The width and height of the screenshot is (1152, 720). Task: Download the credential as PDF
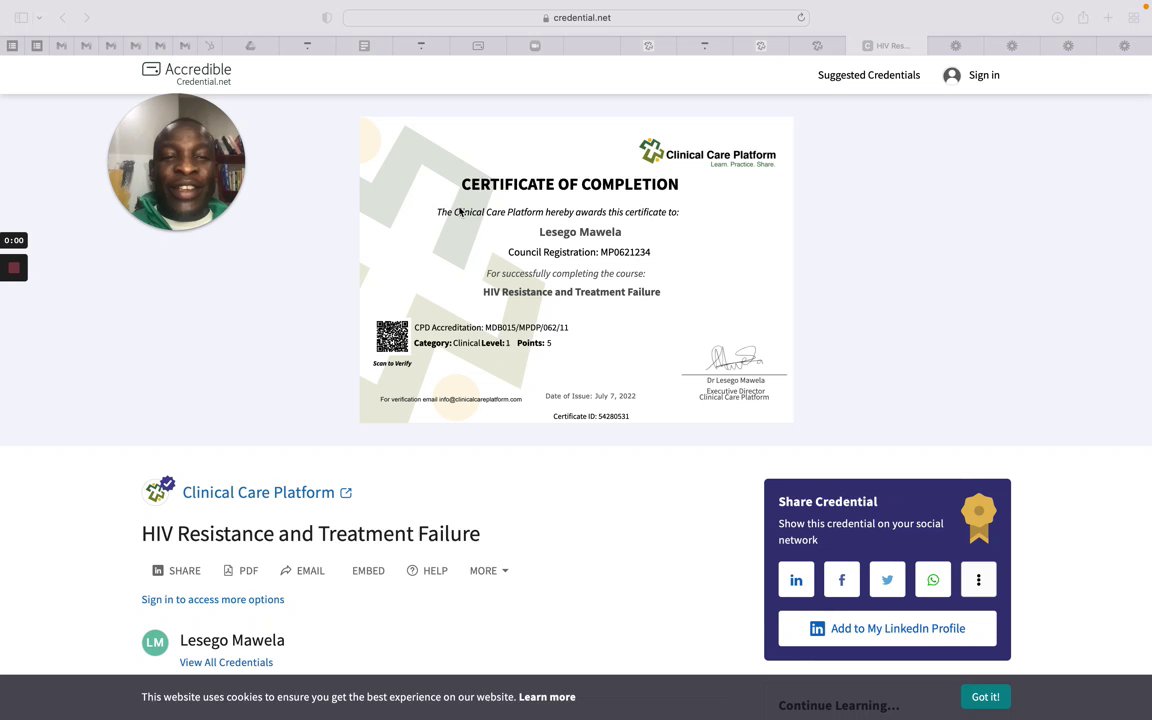tap(240, 571)
